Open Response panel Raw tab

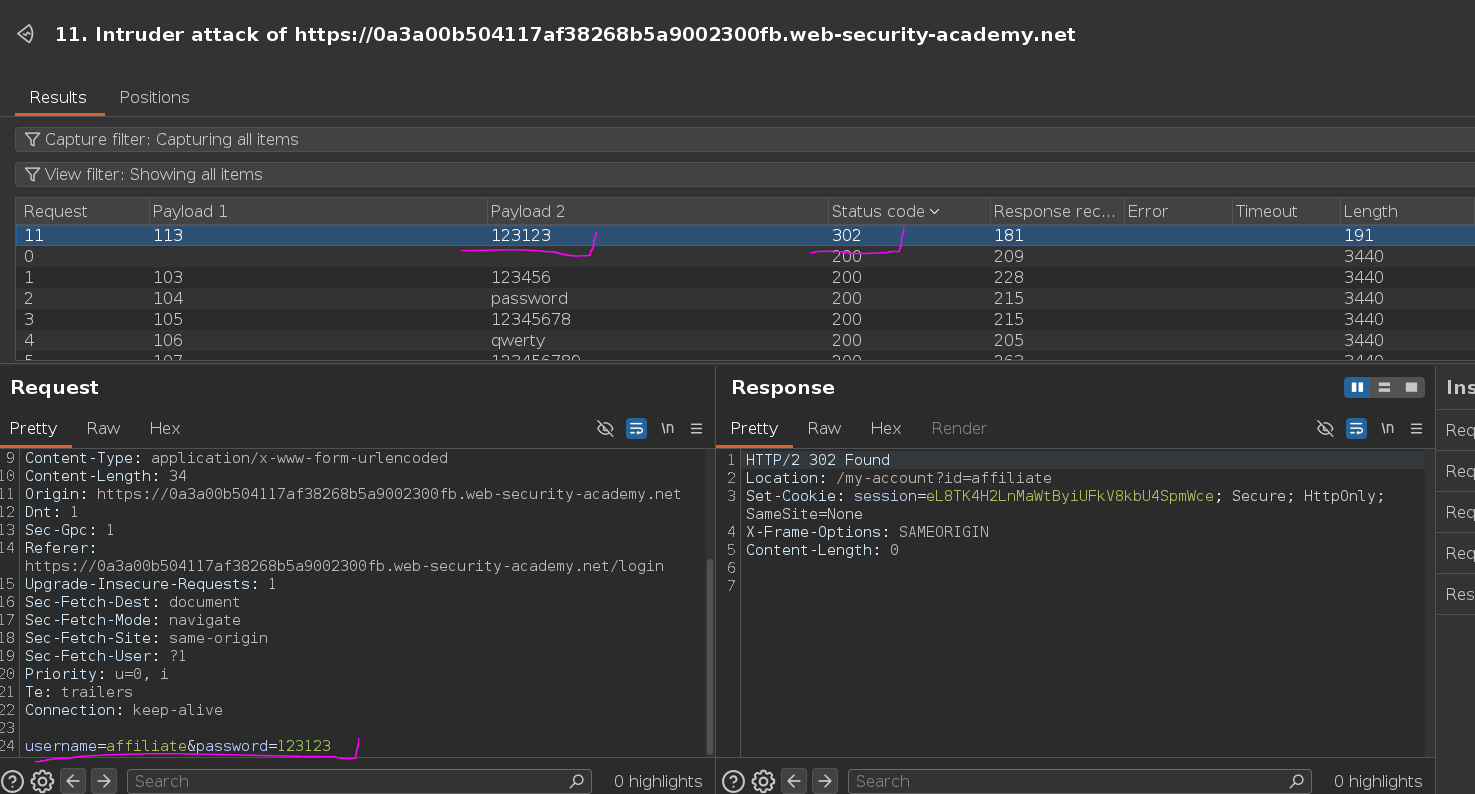click(x=824, y=428)
